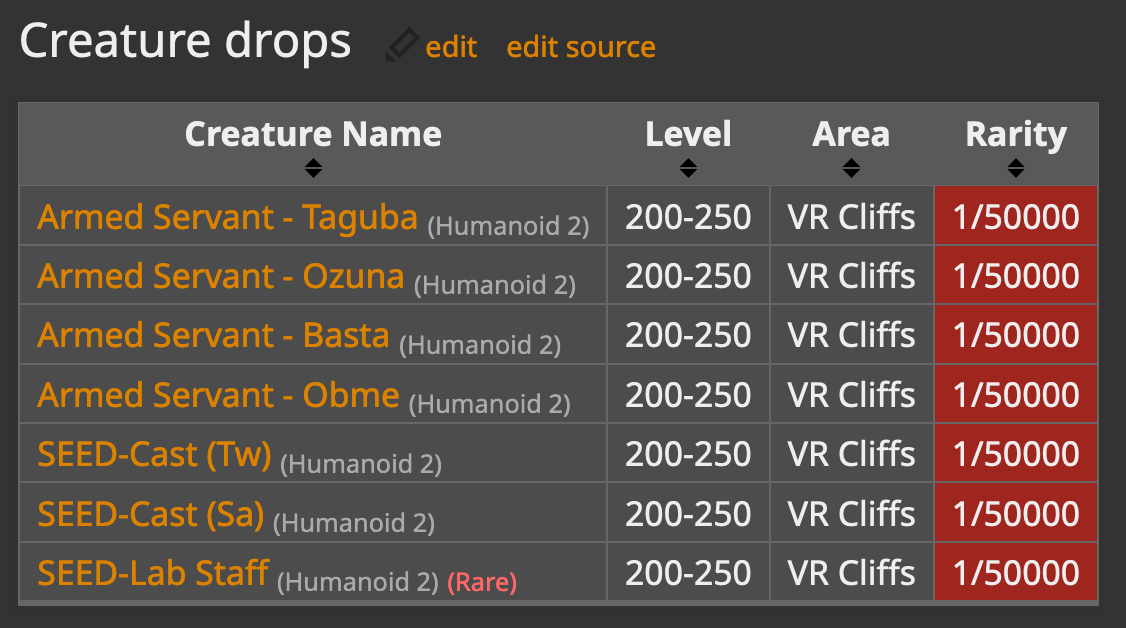The width and height of the screenshot is (1126, 628).
Task: Open SEED-Cast (Tw) creature page
Action: (154, 454)
